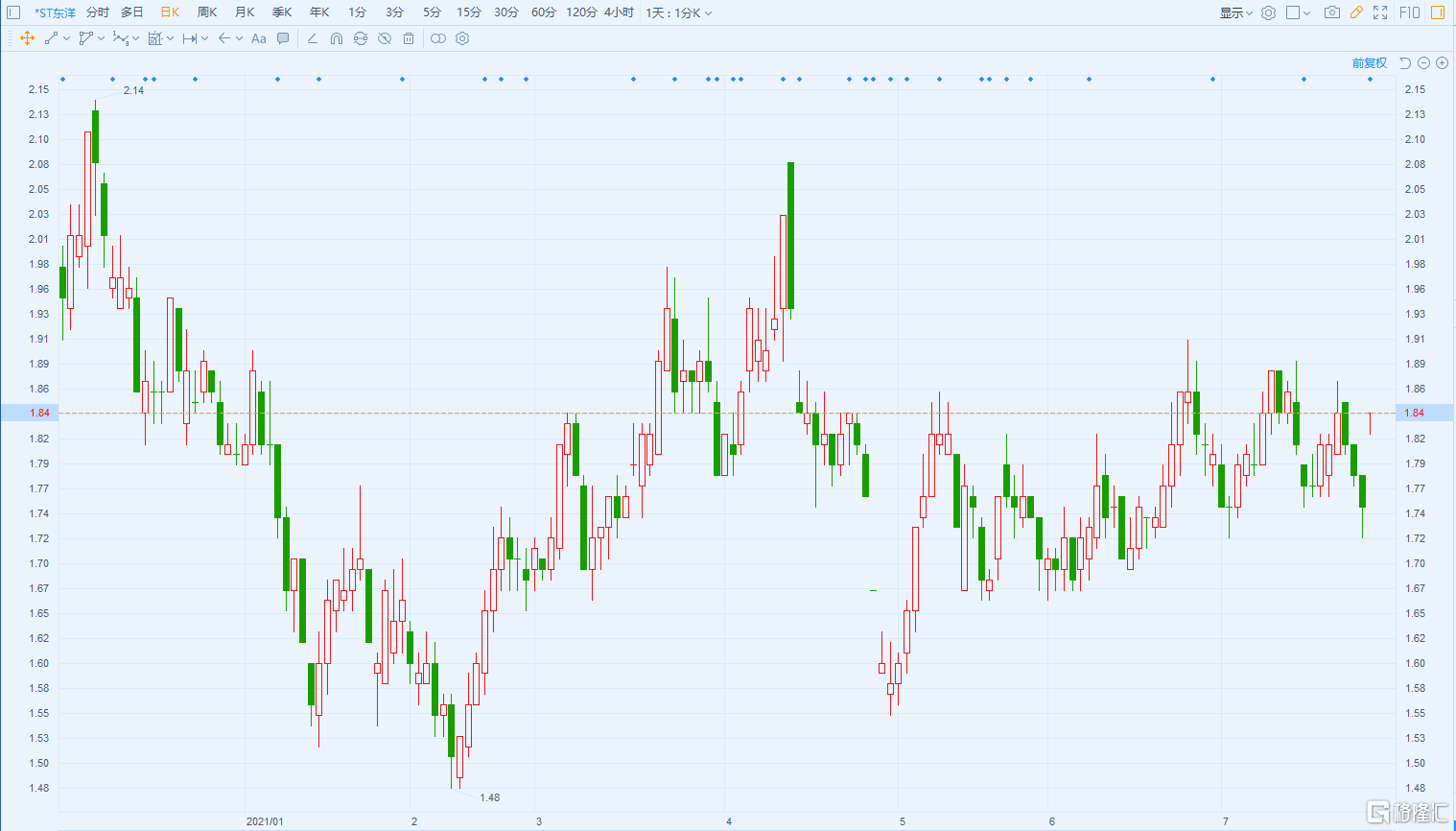Image resolution: width=1456 pixels, height=831 pixels.
Task: Expand the measurement tool dropdown arrow
Action: click(170, 39)
